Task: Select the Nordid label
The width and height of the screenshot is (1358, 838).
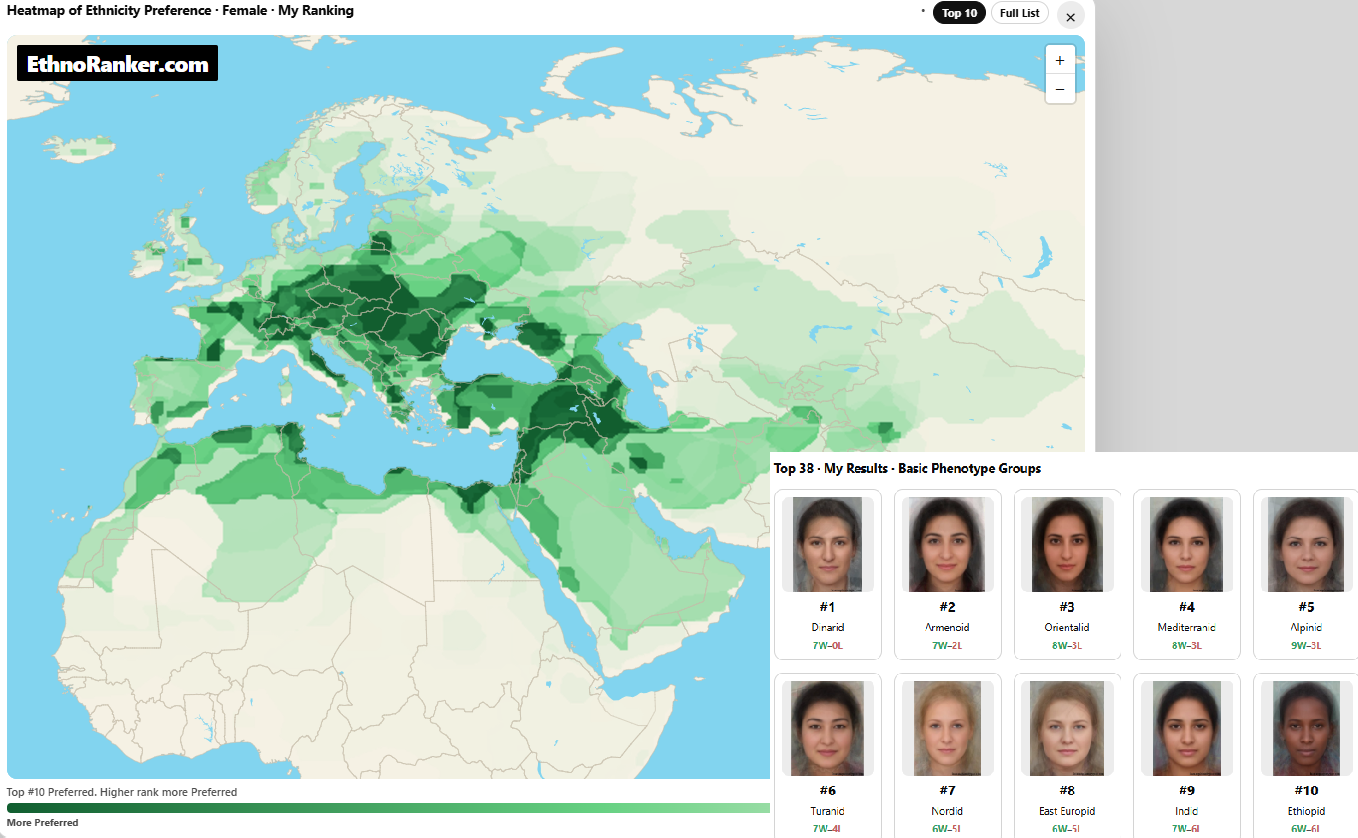Action: [947, 811]
